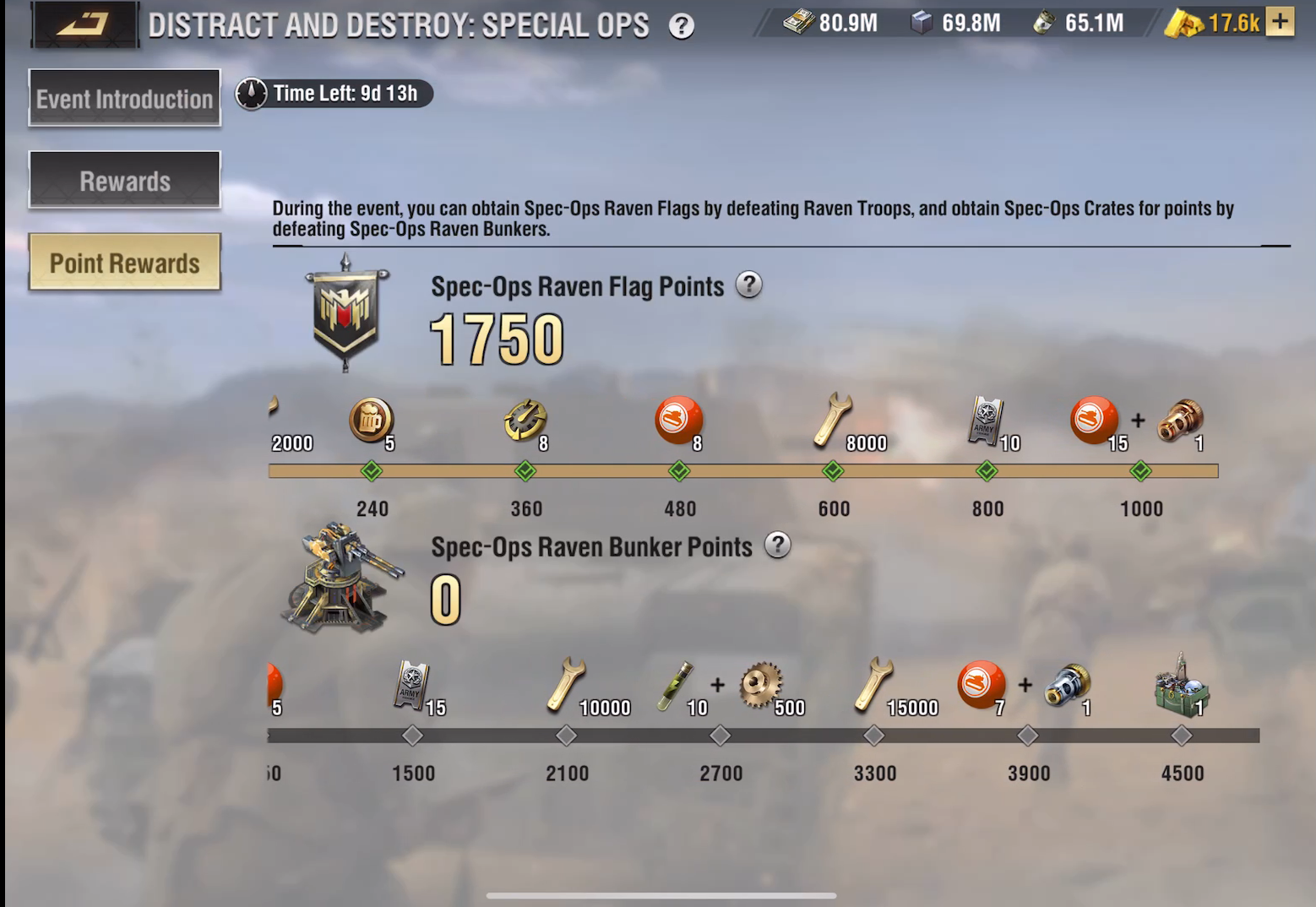Tap the beer mug reward icon
Image resolution: width=1316 pixels, height=907 pixels.
371,420
